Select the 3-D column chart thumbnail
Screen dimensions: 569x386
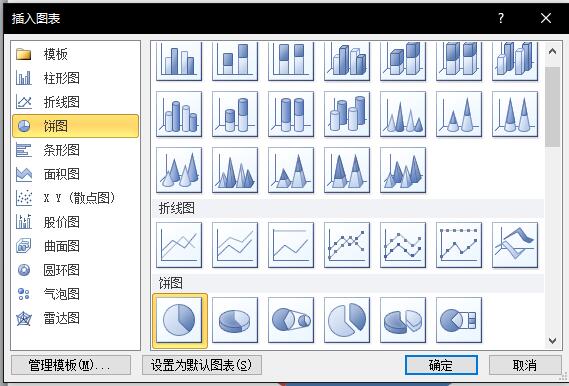[515, 61]
